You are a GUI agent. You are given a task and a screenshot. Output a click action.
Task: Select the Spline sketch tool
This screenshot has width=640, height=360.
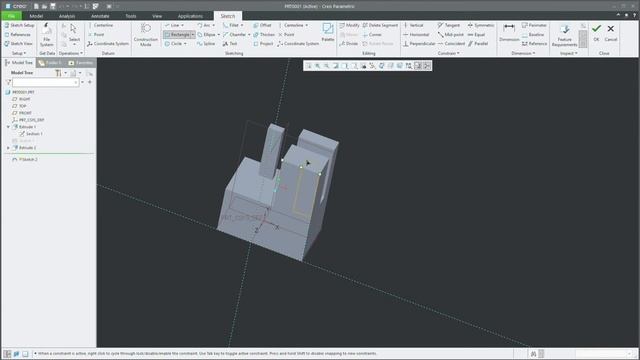click(x=206, y=44)
